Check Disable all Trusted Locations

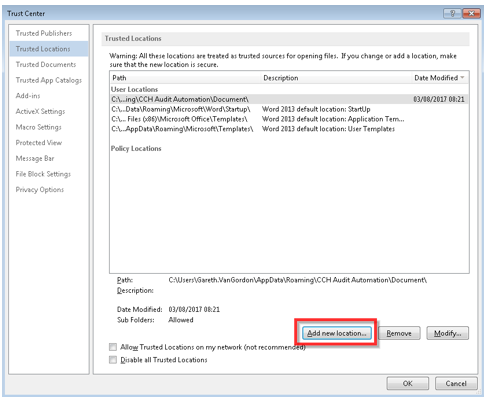[x=113, y=360]
